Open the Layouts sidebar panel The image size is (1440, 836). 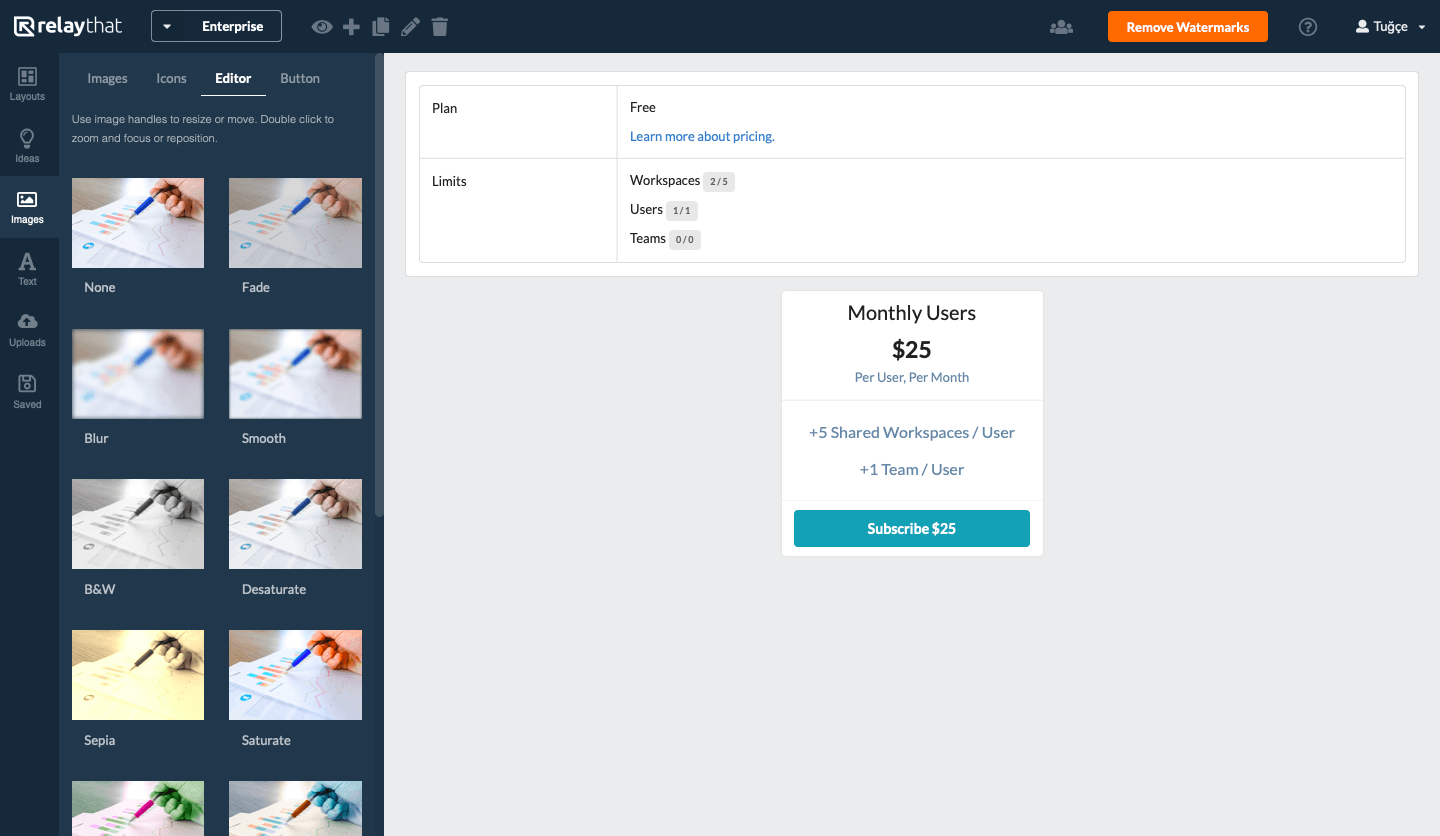27,84
